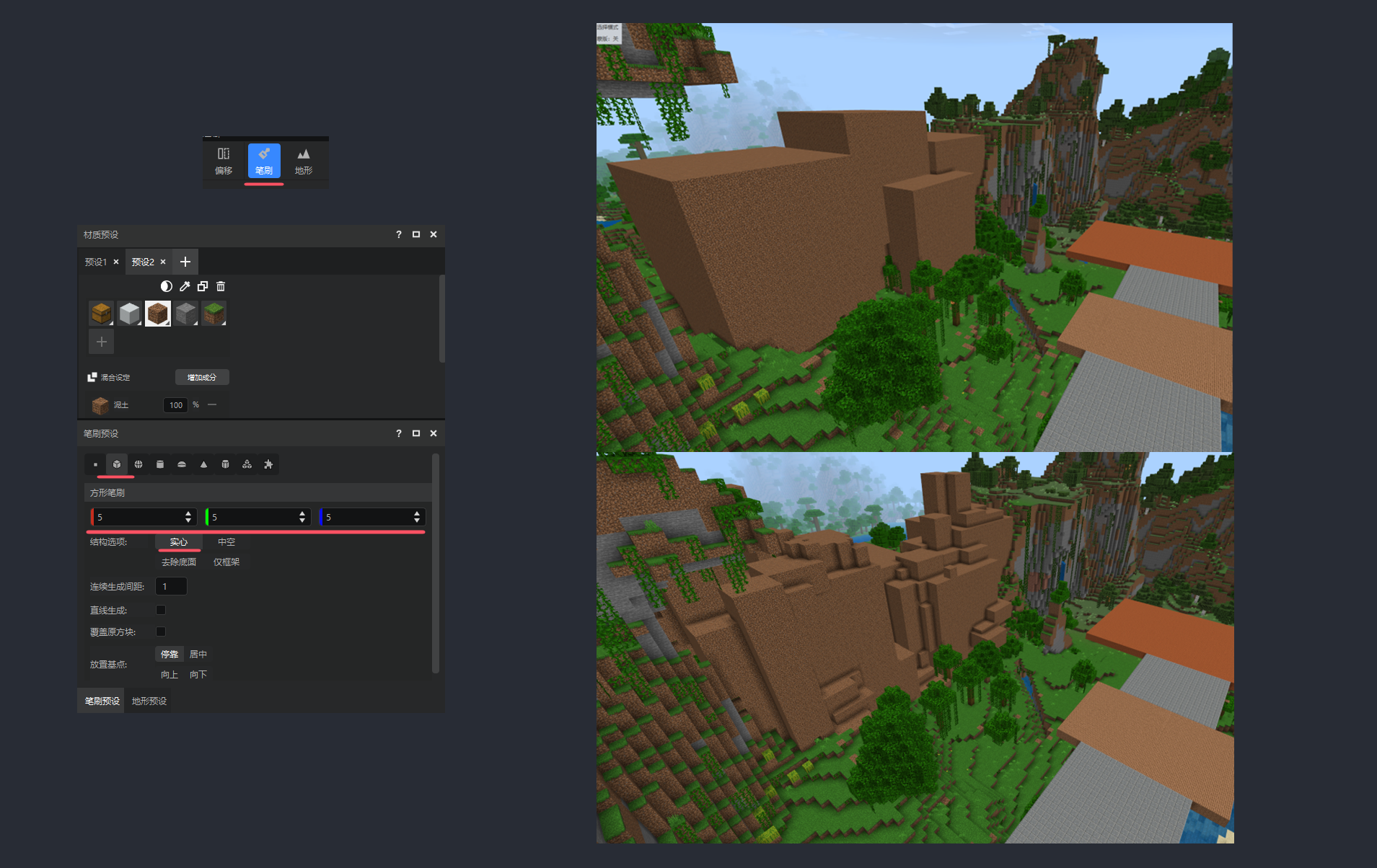
Task: Click the red X-size spinner arrows
Action: 188,517
